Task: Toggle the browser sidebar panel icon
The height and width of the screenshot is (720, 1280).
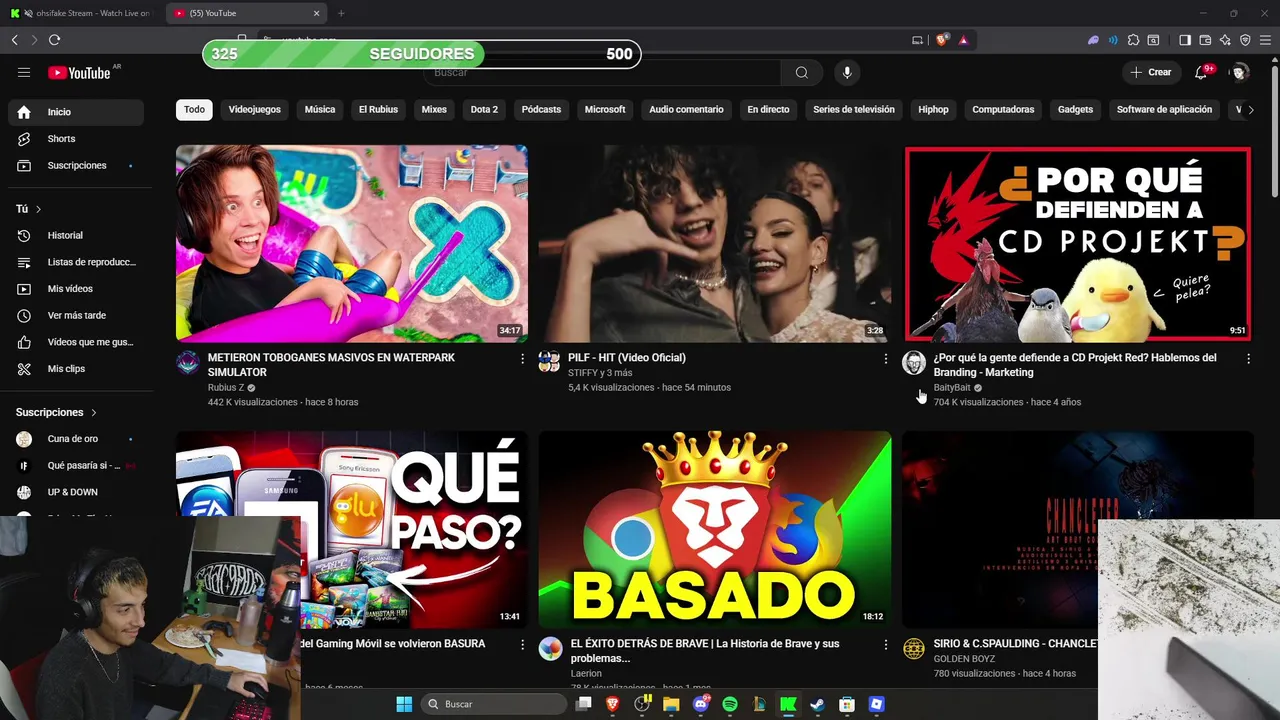Action: click(x=1185, y=40)
